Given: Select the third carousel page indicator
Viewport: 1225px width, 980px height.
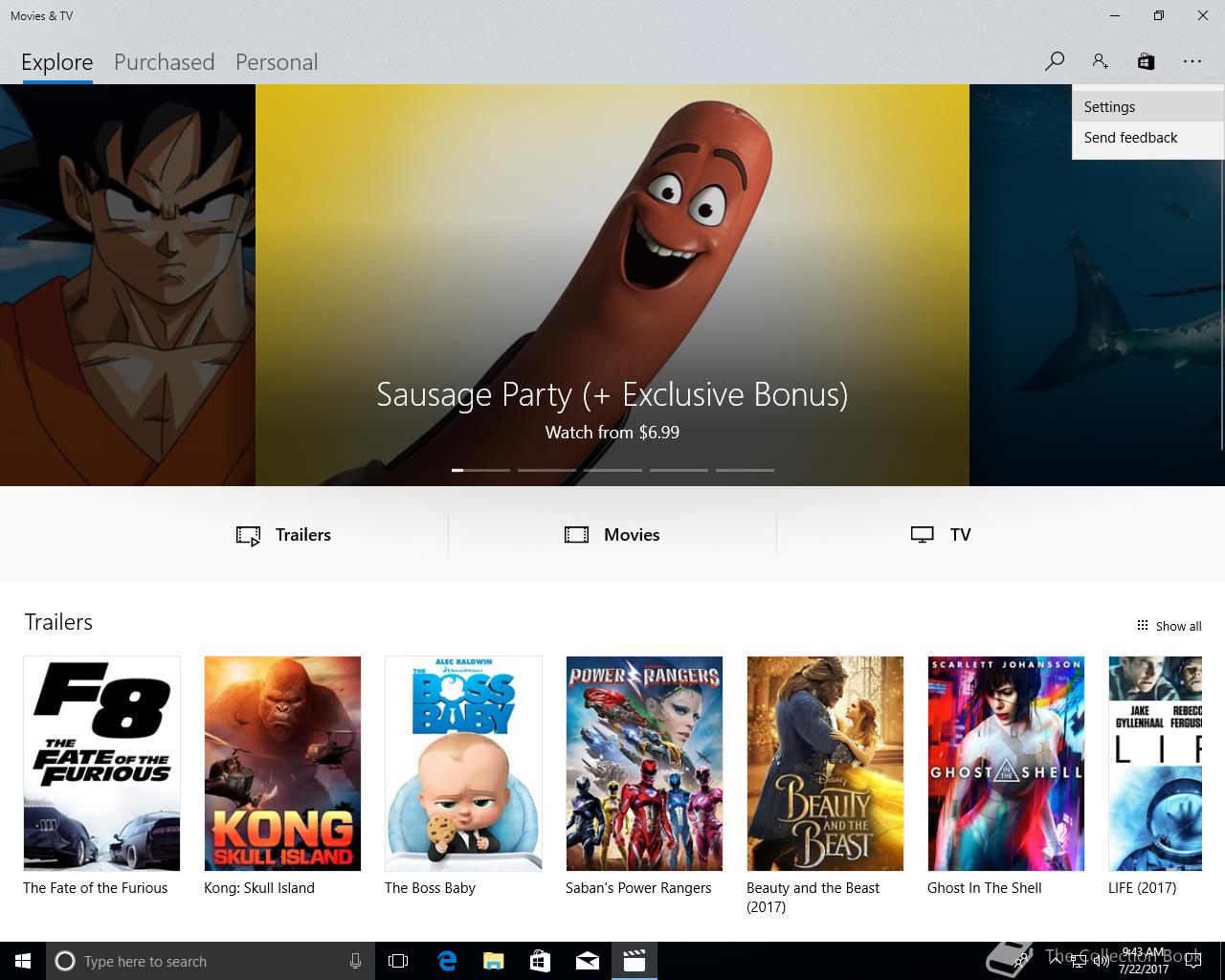Looking at the screenshot, I should pyautogui.click(x=612, y=470).
